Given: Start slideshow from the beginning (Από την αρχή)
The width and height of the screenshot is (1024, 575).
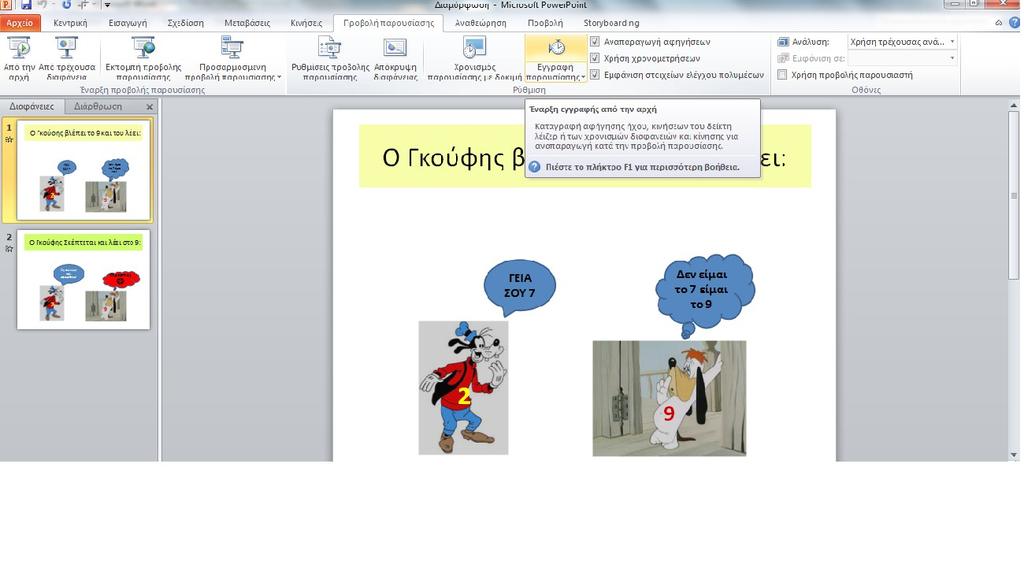Looking at the screenshot, I should [x=19, y=59].
